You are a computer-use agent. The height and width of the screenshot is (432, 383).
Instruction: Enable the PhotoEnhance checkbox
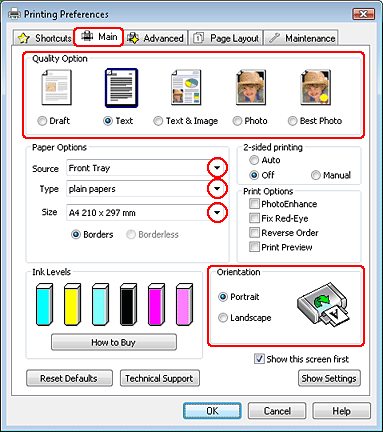[254, 204]
